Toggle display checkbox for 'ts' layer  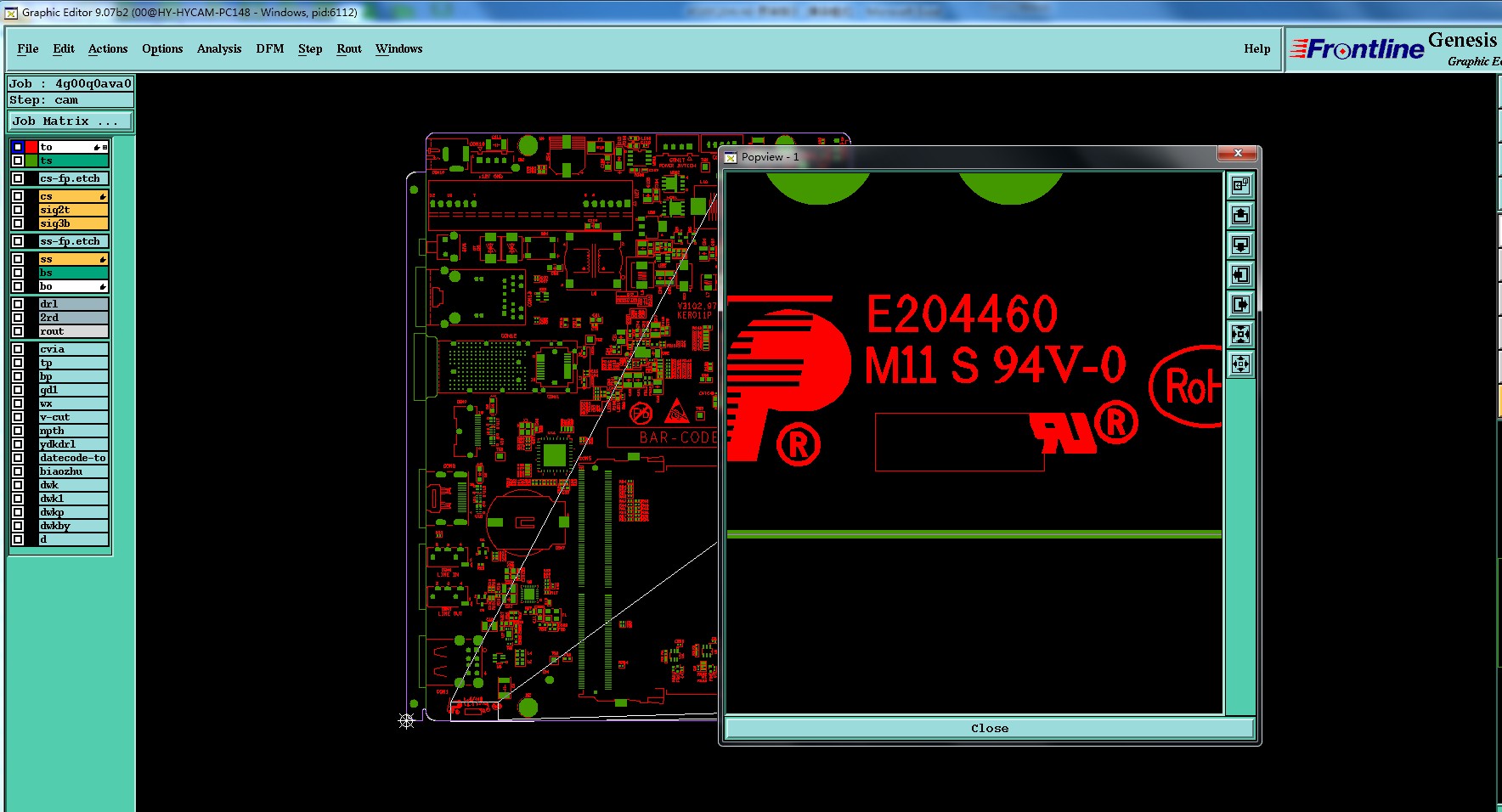[18, 161]
